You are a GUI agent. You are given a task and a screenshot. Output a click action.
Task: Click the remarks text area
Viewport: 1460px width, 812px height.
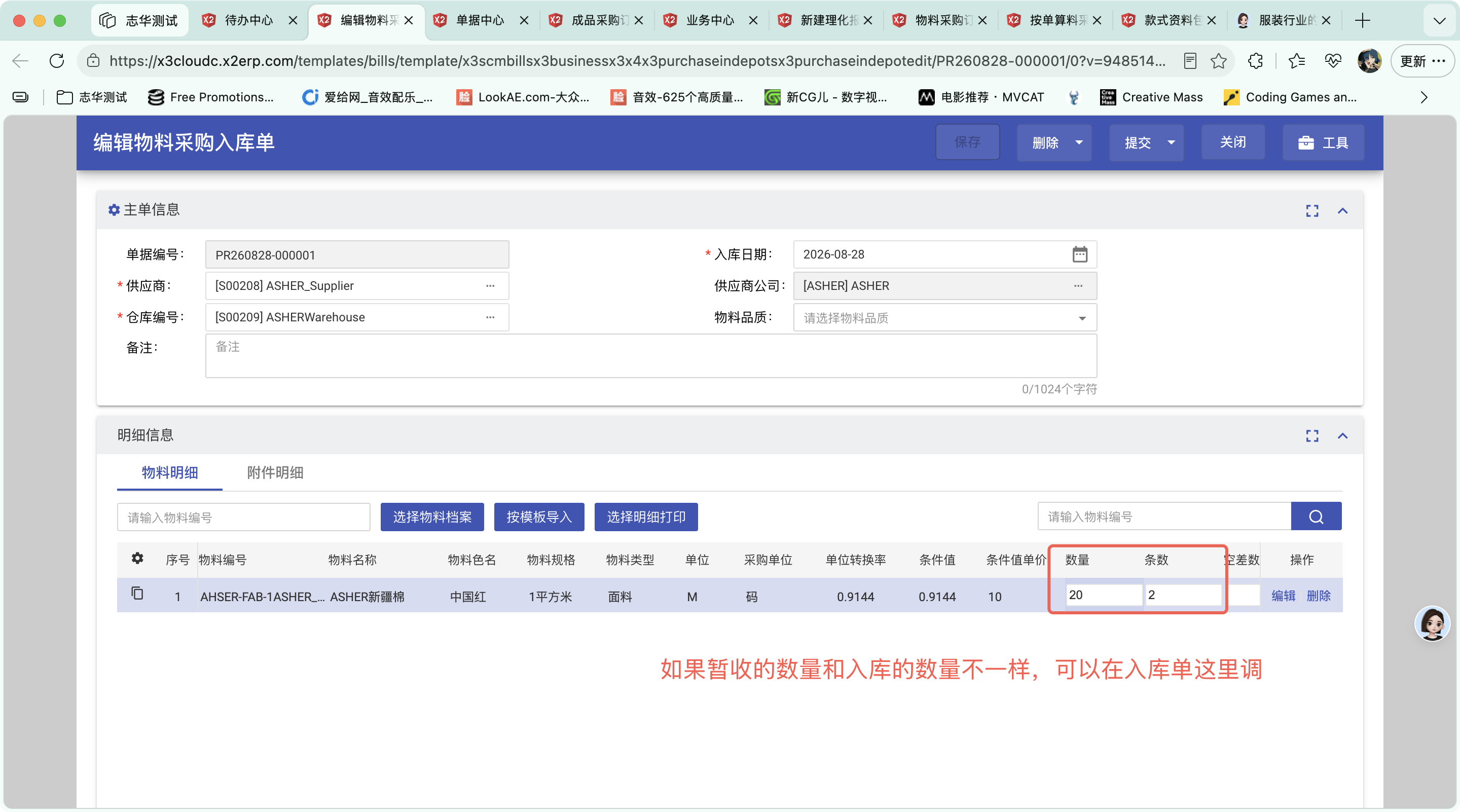point(650,356)
